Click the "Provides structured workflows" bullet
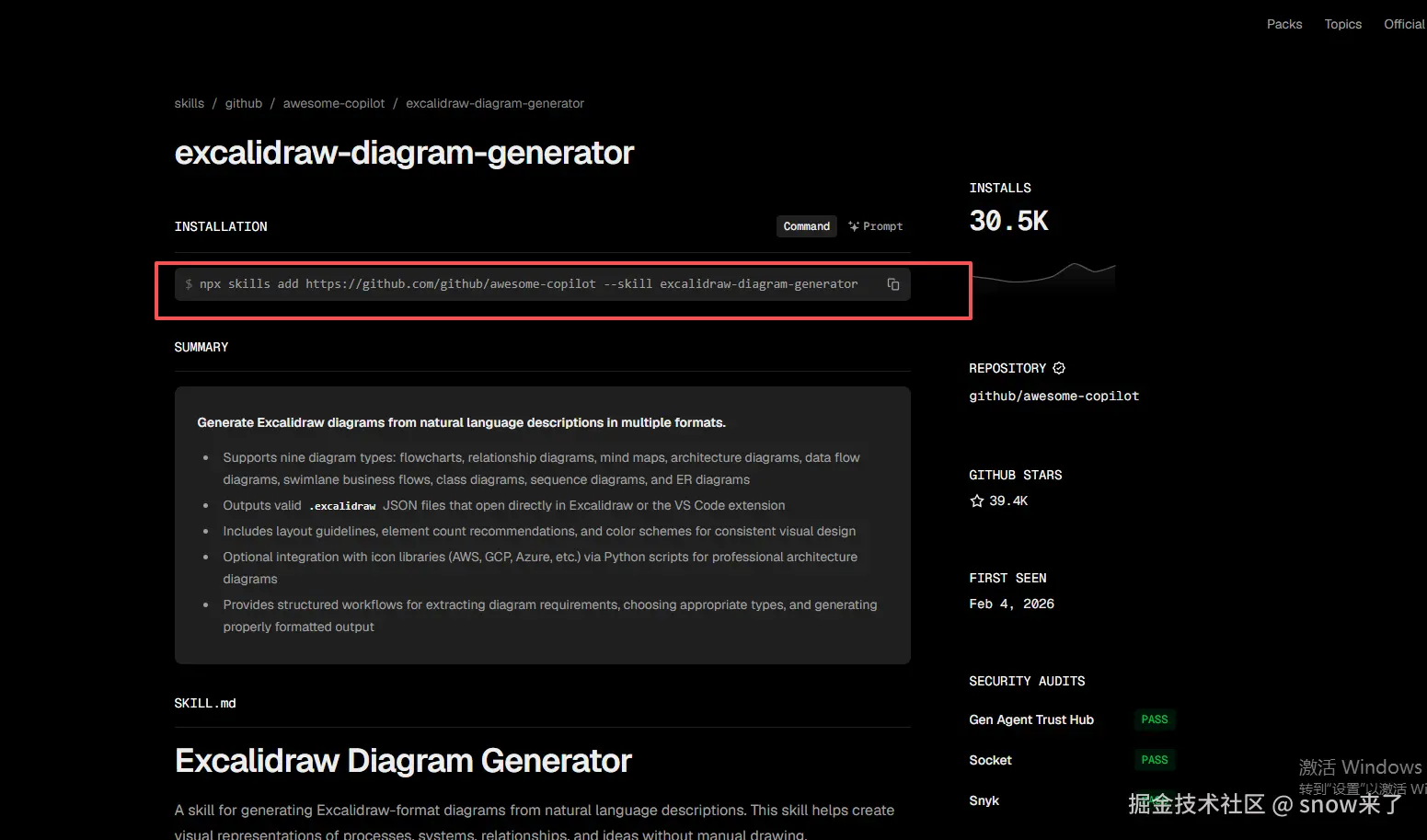The image size is (1427, 840). [550, 616]
